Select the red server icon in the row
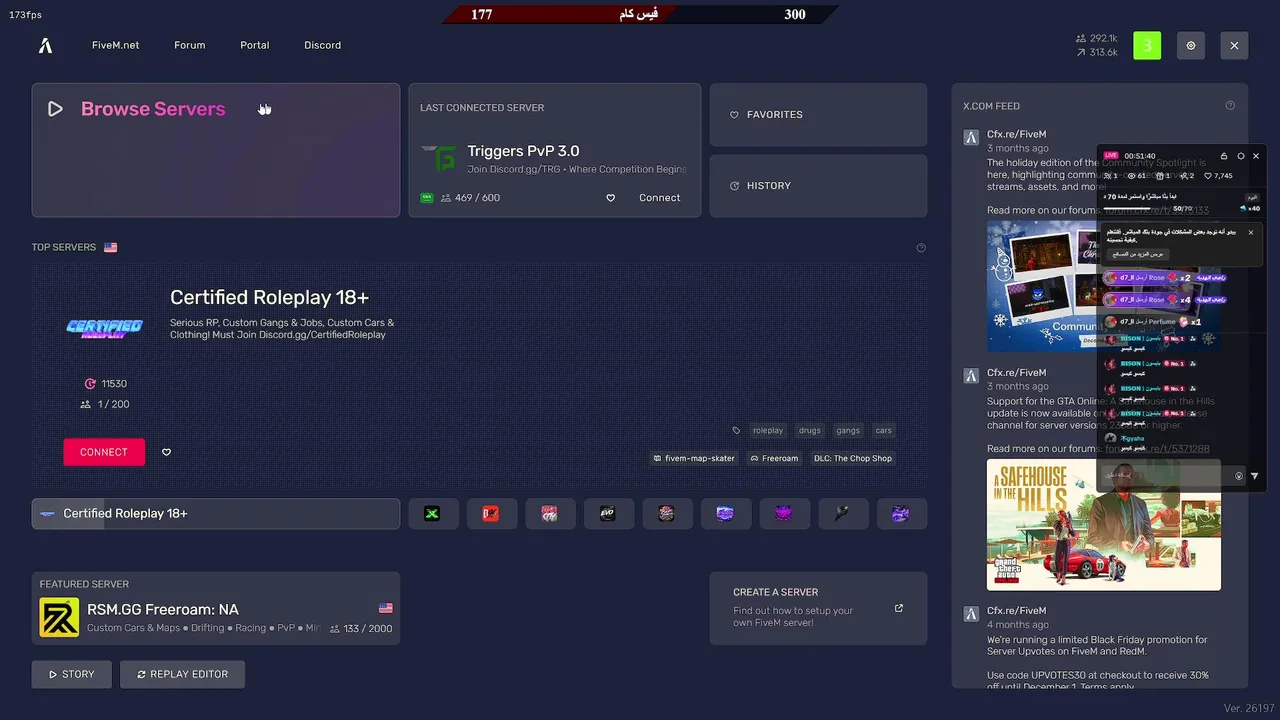Screen dimensions: 1280x720 (x=490, y=514)
